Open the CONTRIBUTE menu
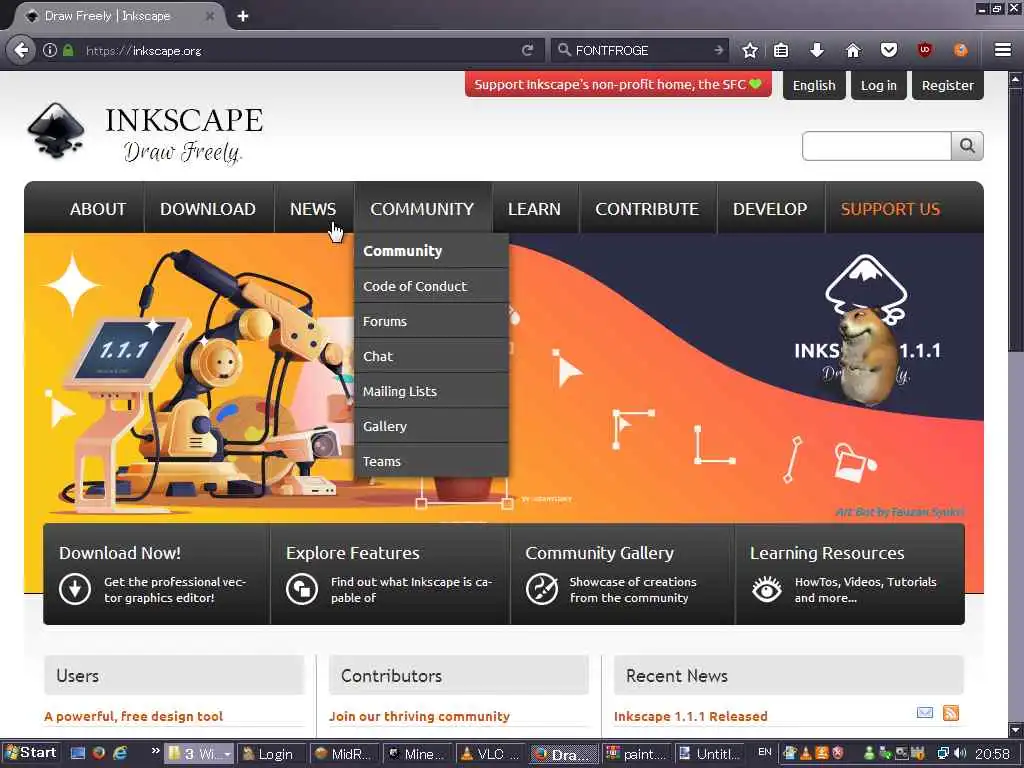 pyautogui.click(x=647, y=209)
